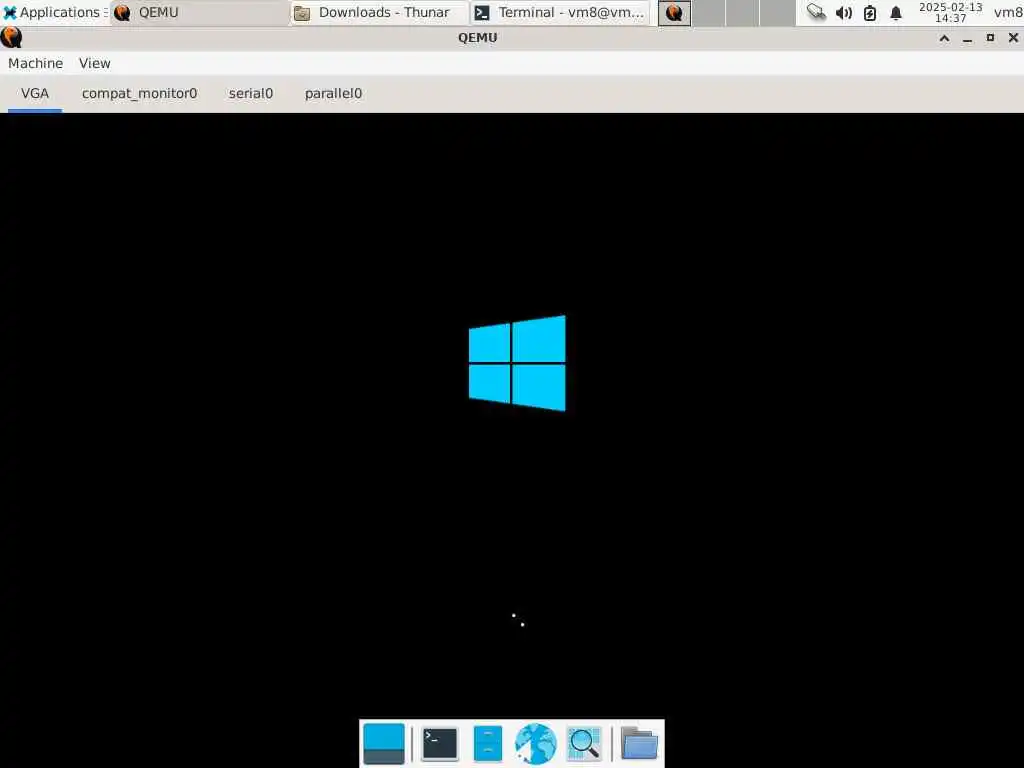
Task: Roll up the QEMU window with arrow button
Action: [944, 38]
